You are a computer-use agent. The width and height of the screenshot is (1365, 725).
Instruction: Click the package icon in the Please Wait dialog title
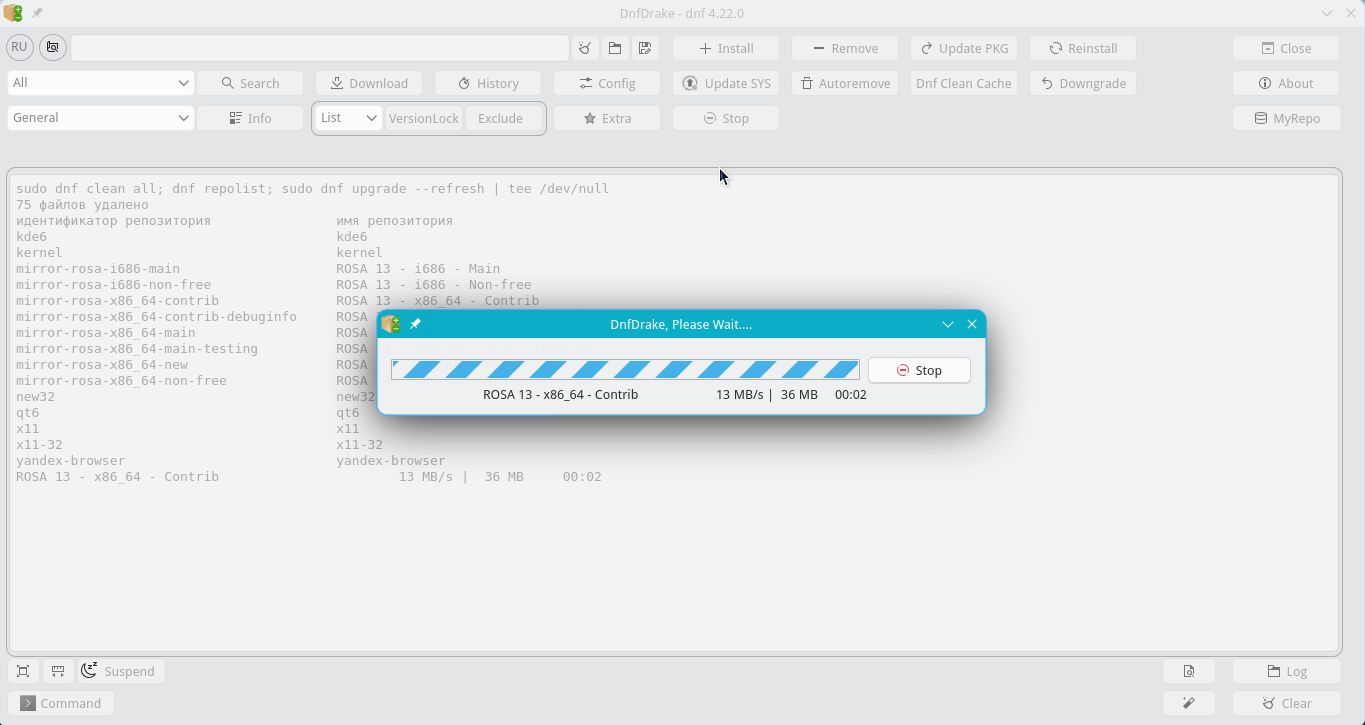391,324
